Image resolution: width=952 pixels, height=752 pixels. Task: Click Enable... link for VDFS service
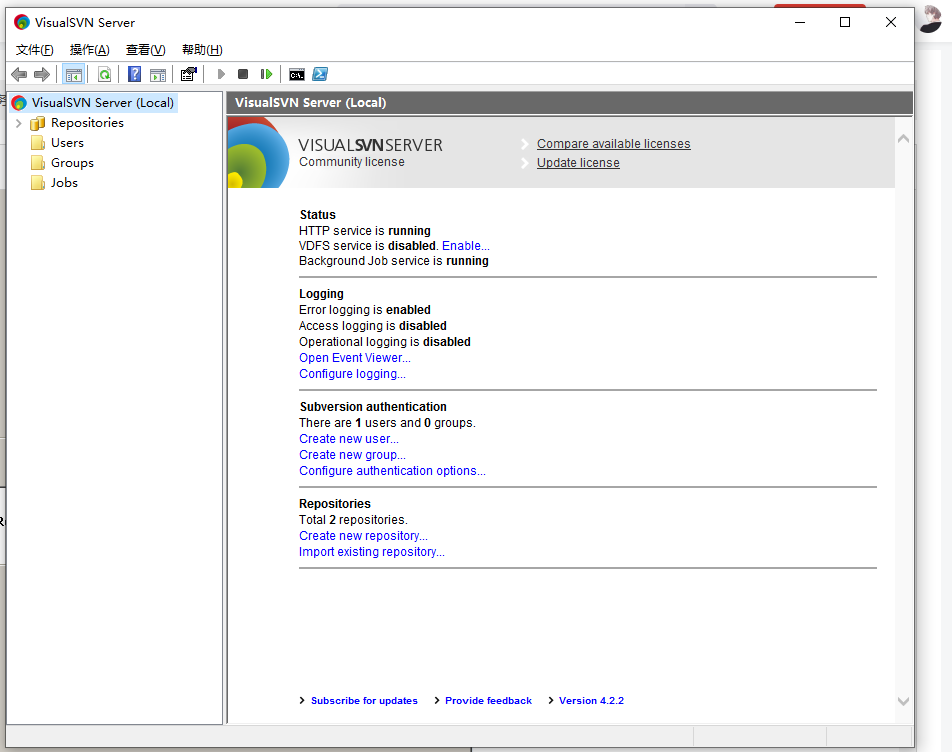coord(466,246)
